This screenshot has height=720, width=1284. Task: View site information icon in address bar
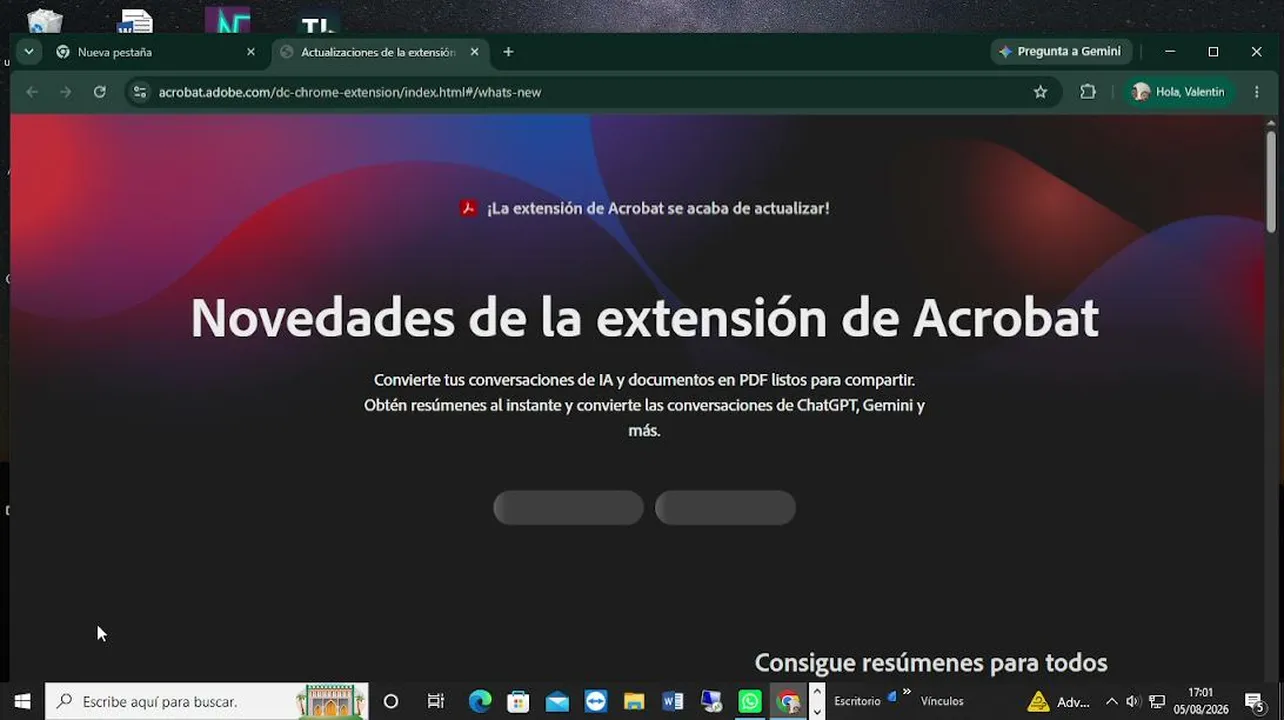pyautogui.click(x=140, y=92)
